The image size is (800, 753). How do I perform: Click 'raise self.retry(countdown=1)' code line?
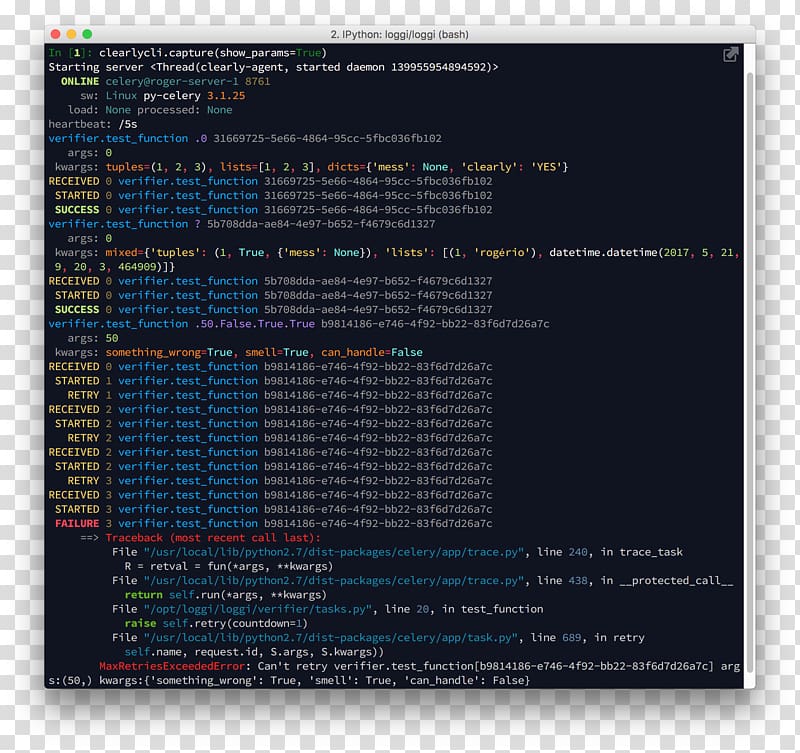(216, 624)
